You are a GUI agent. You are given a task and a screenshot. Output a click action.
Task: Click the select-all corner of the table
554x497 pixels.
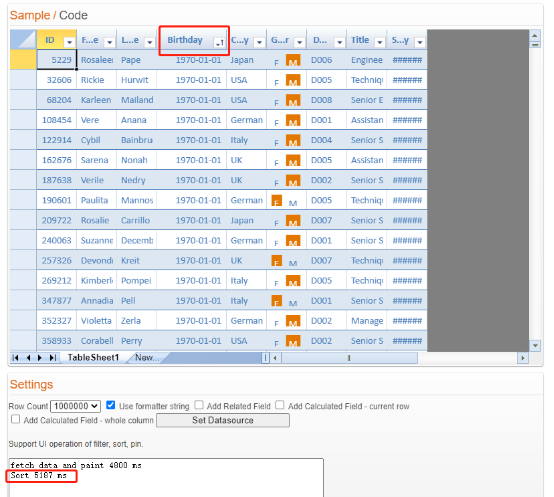[23, 39]
